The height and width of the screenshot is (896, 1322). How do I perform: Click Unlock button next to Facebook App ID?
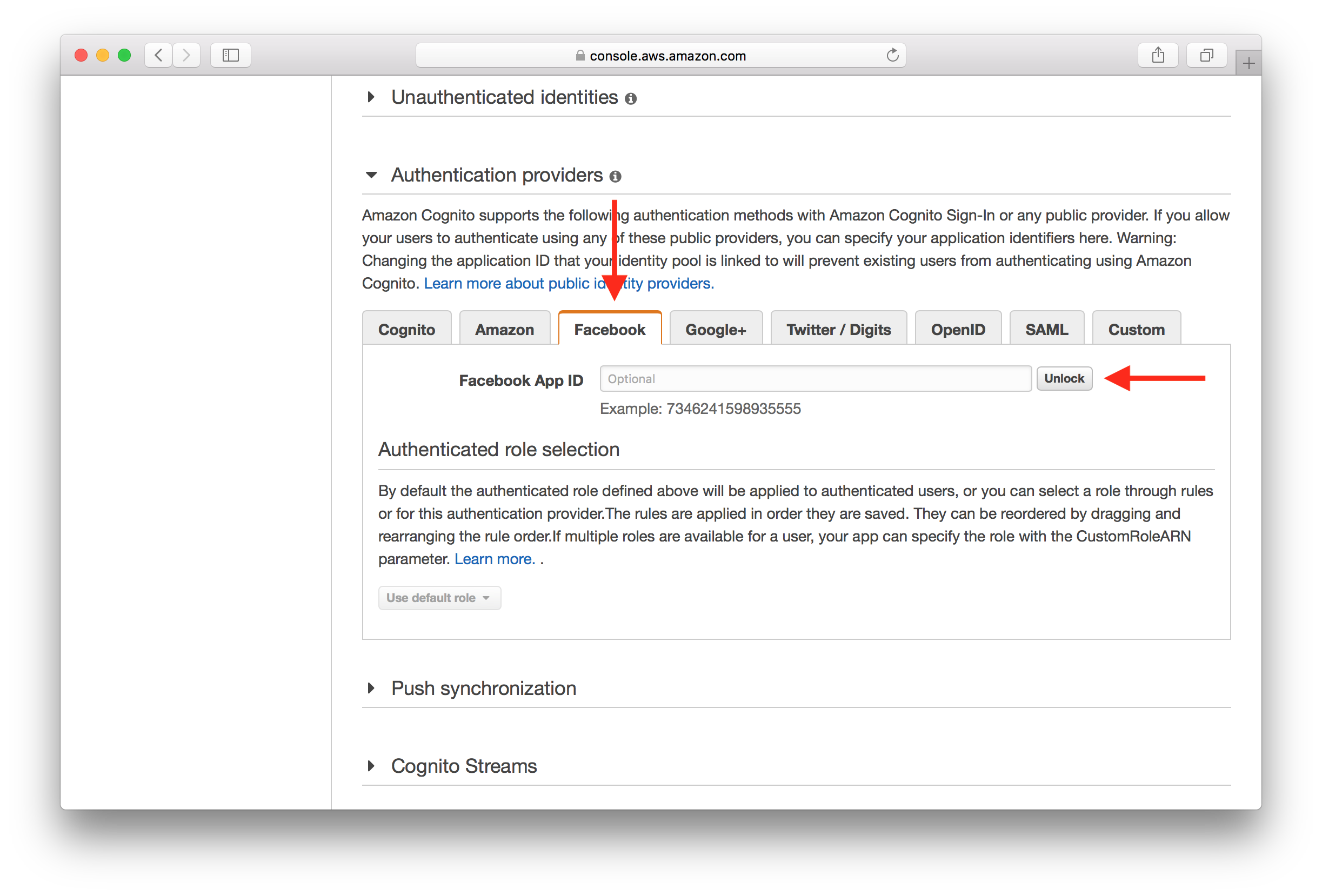click(x=1064, y=378)
